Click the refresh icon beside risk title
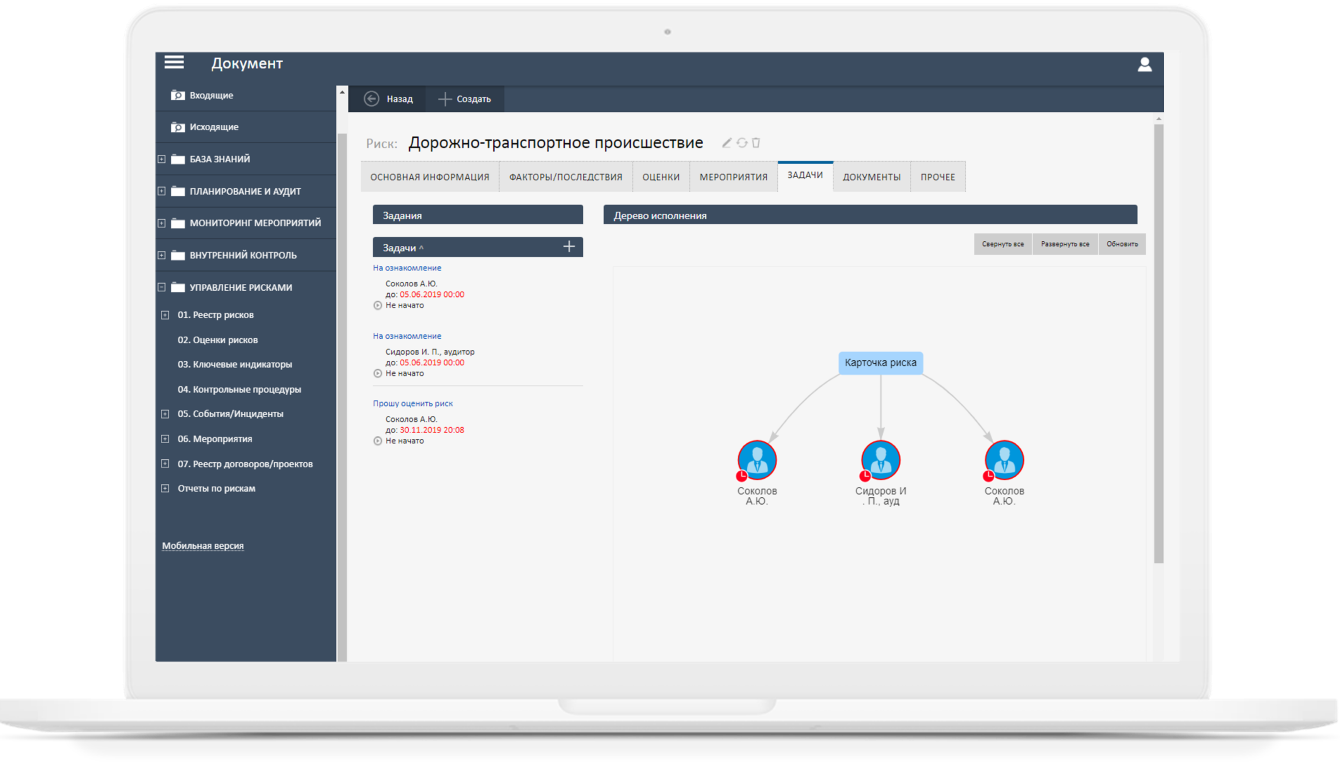Image resolution: width=1340 pixels, height=777 pixels. (742, 143)
